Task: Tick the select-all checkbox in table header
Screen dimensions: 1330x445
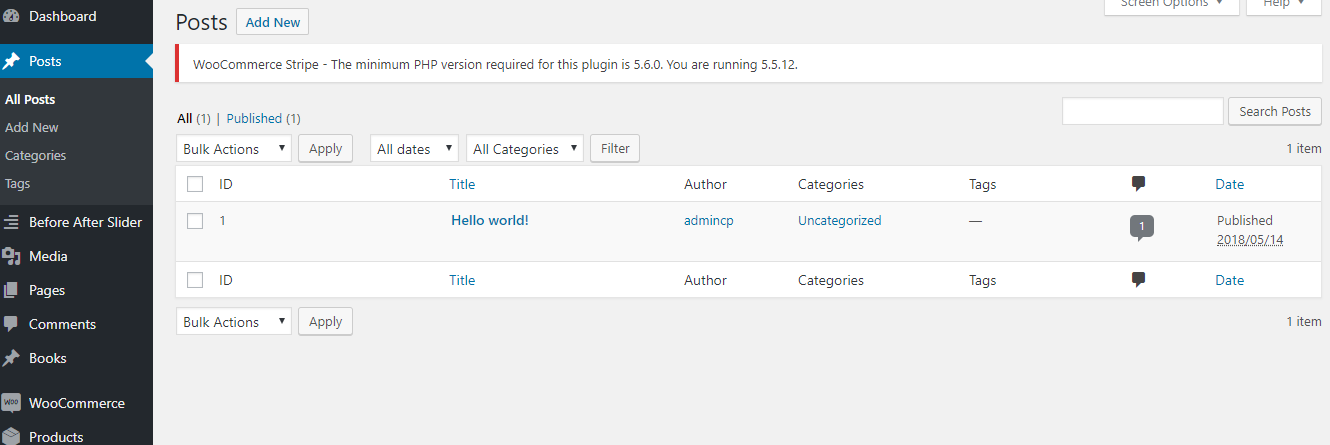Action: (195, 184)
